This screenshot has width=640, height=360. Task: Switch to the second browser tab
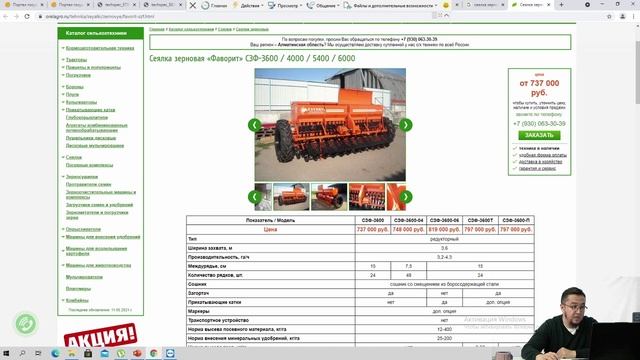(x=70, y=5)
